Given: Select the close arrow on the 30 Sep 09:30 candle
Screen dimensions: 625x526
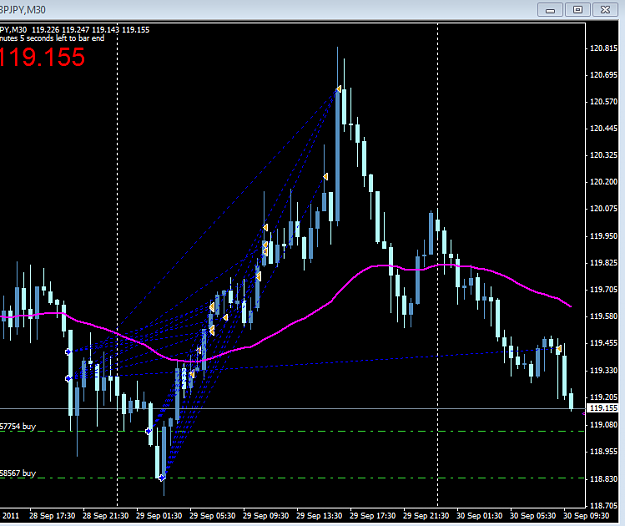Looking at the screenshot, I should [x=559, y=349].
